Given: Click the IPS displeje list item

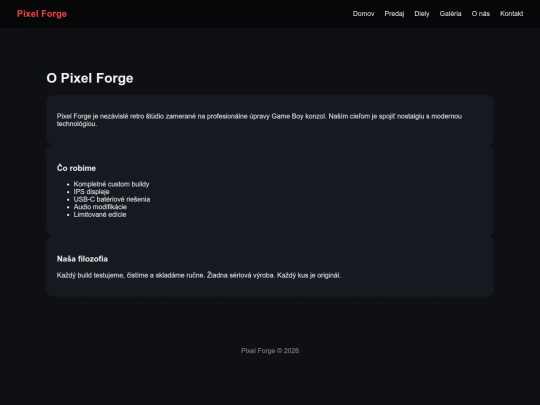Looking at the screenshot, I should [x=91, y=192].
